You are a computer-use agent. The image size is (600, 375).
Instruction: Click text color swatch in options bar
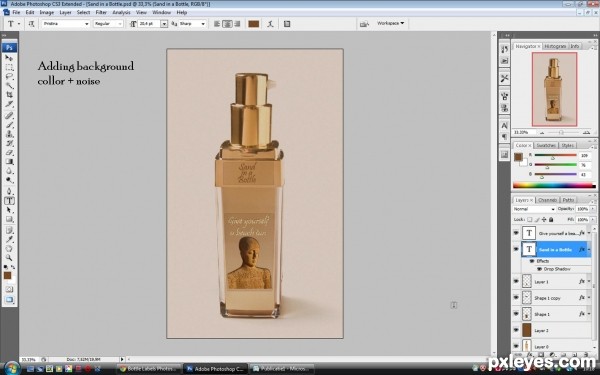pos(254,24)
